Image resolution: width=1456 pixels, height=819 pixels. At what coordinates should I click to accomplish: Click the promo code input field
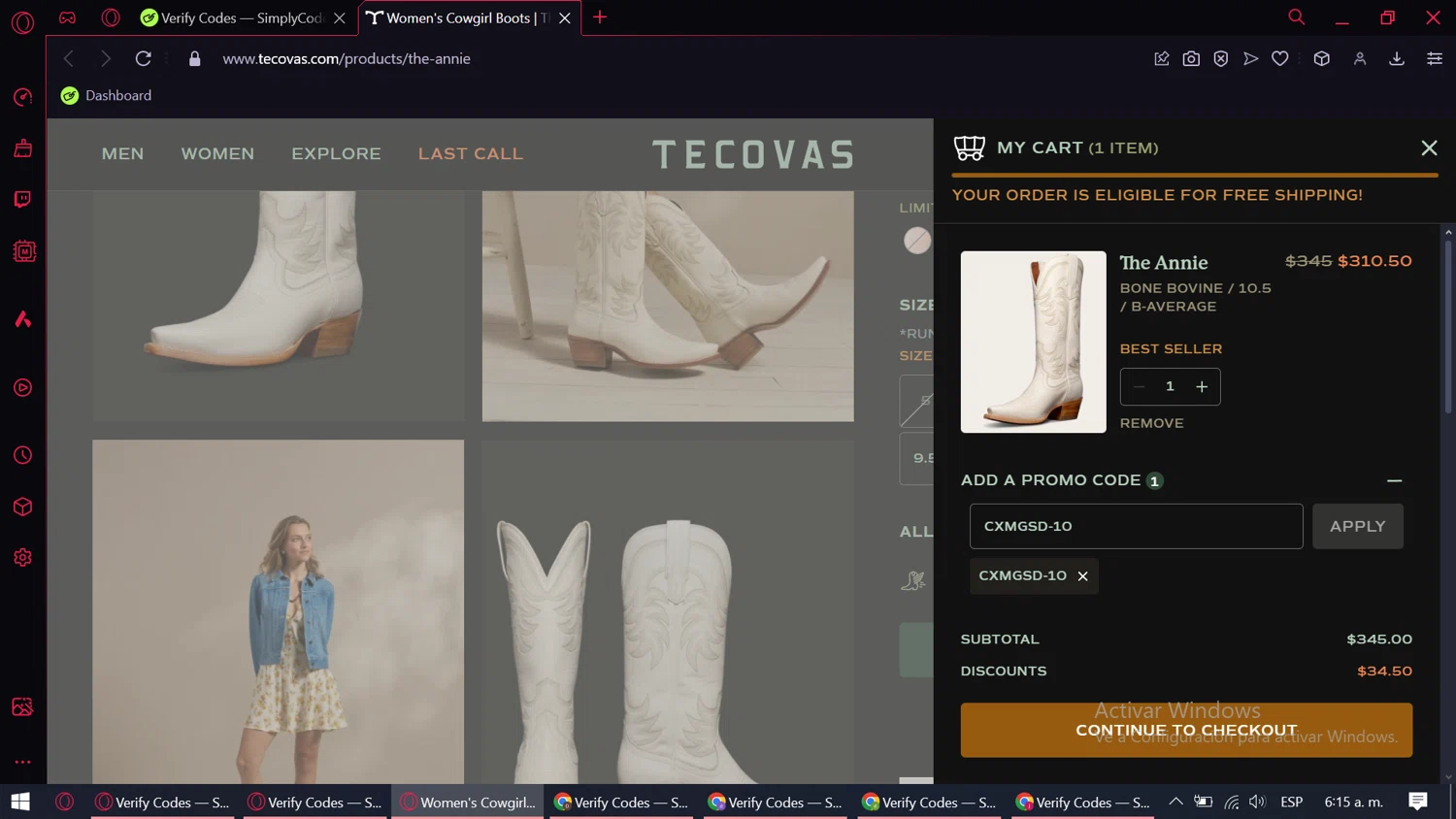coord(1136,526)
